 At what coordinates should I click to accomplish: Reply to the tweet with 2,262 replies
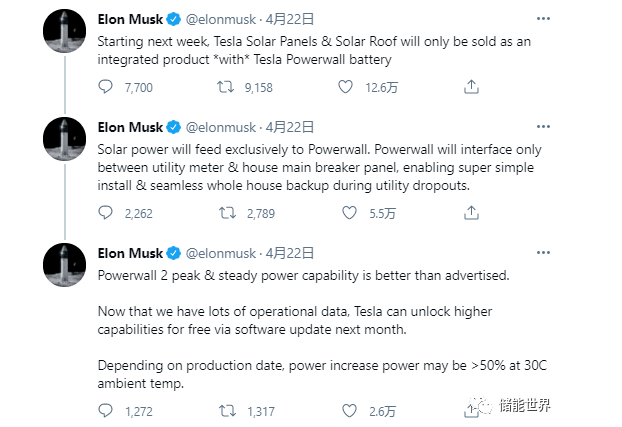click(107, 213)
